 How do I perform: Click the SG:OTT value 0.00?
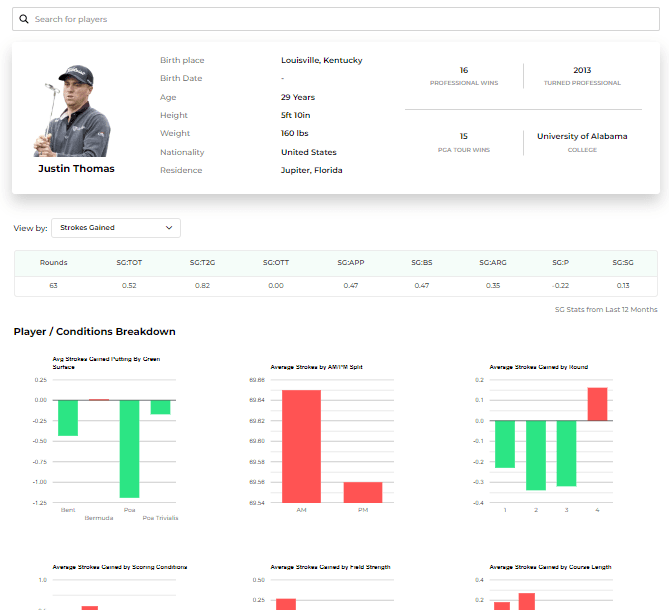(x=276, y=285)
